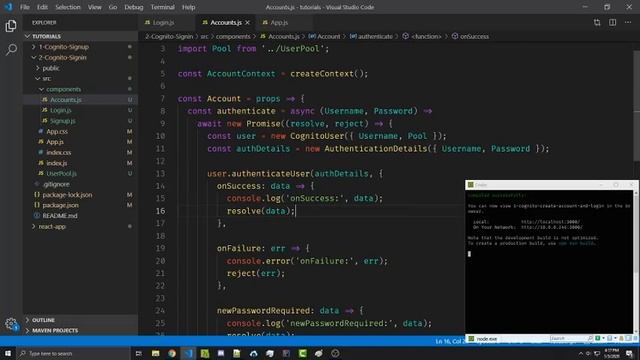
Task: Click the braces icon beside package.json
Action: [37, 205]
